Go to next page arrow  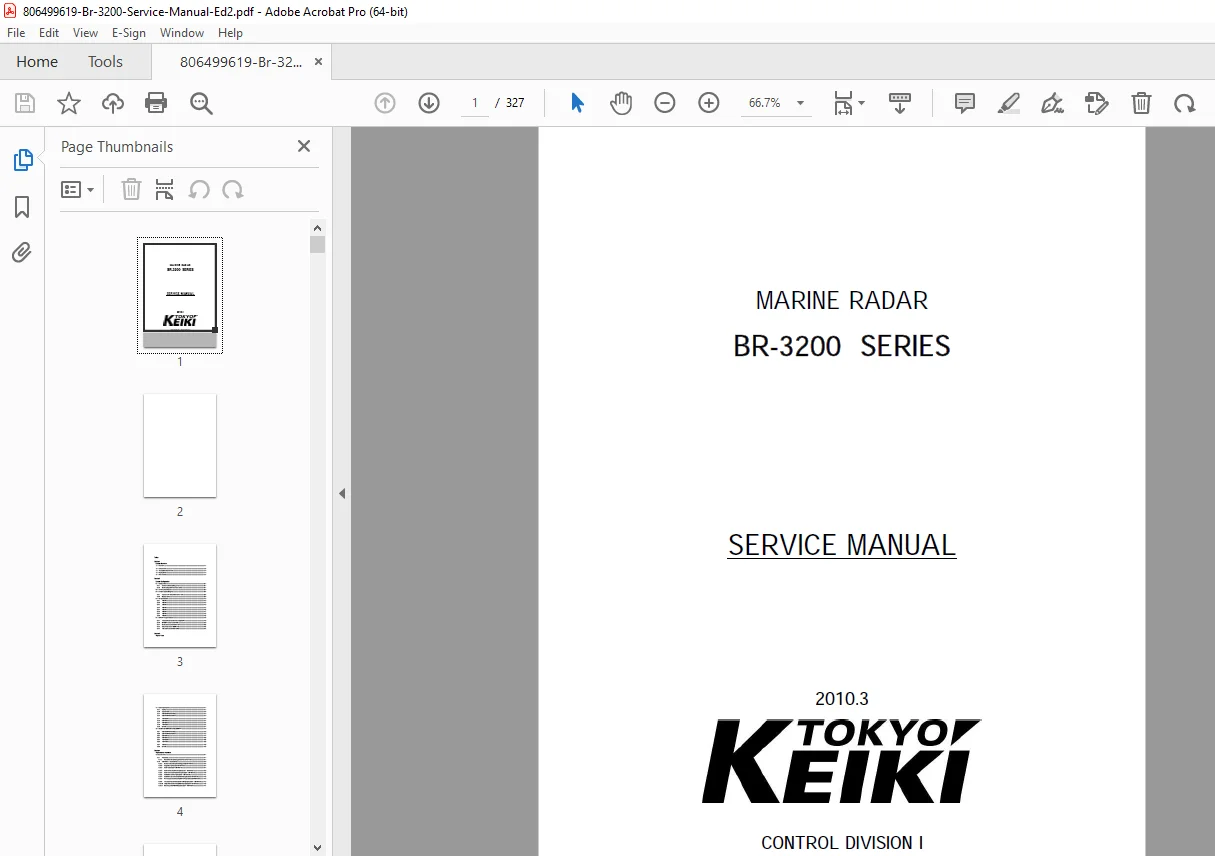(429, 103)
